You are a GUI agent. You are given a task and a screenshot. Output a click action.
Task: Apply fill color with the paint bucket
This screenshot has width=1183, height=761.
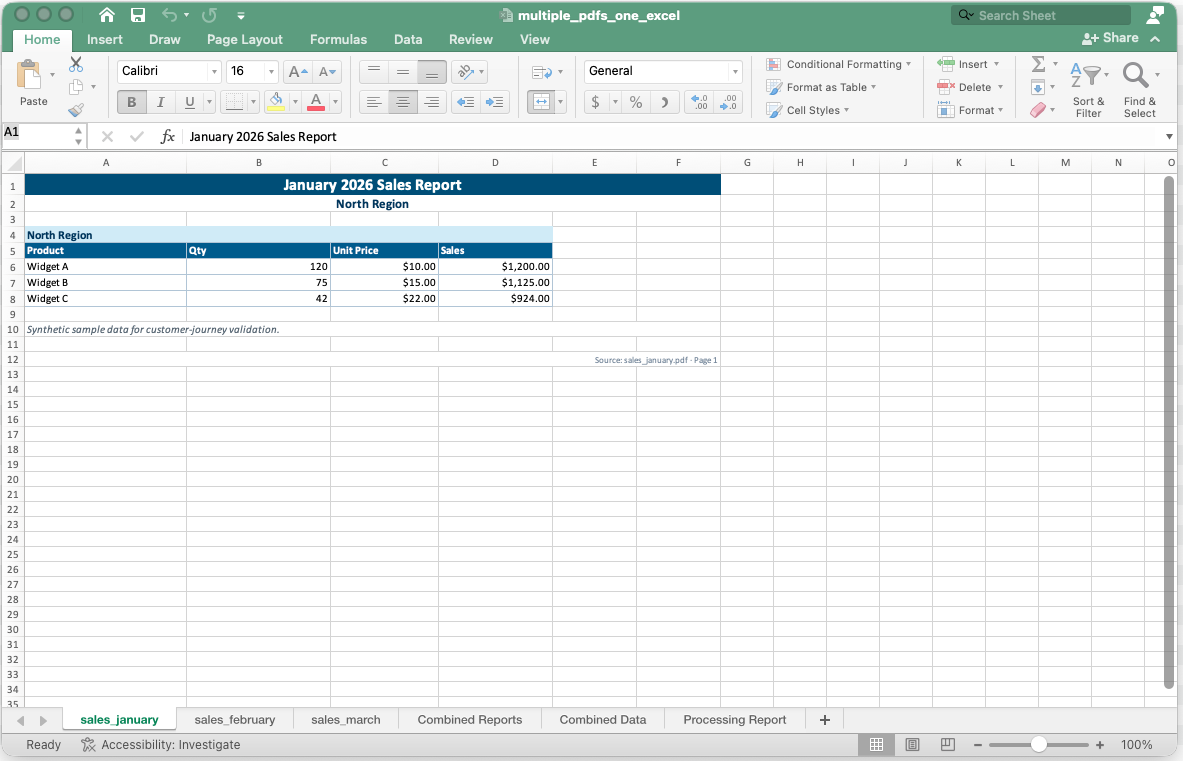tap(276, 102)
